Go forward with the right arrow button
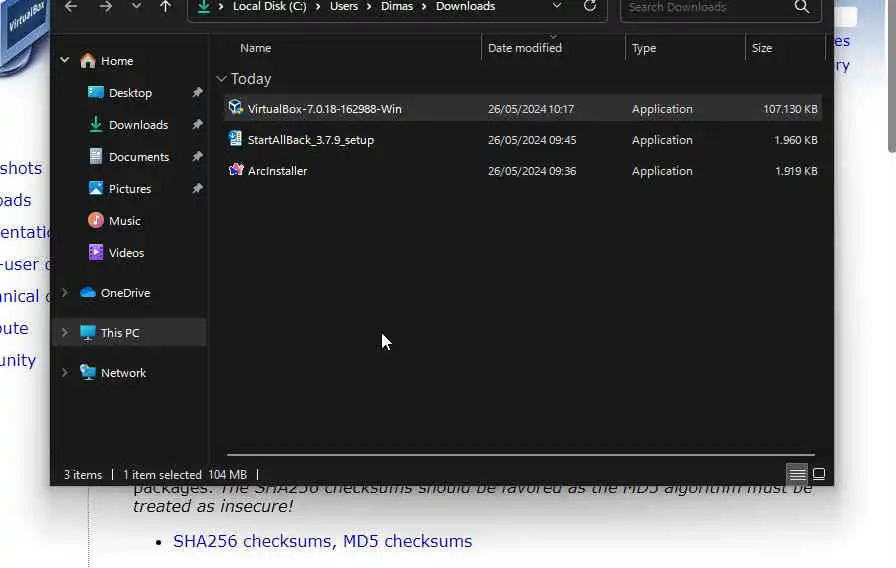Viewport: 896px width, 568px height. click(x=106, y=6)
